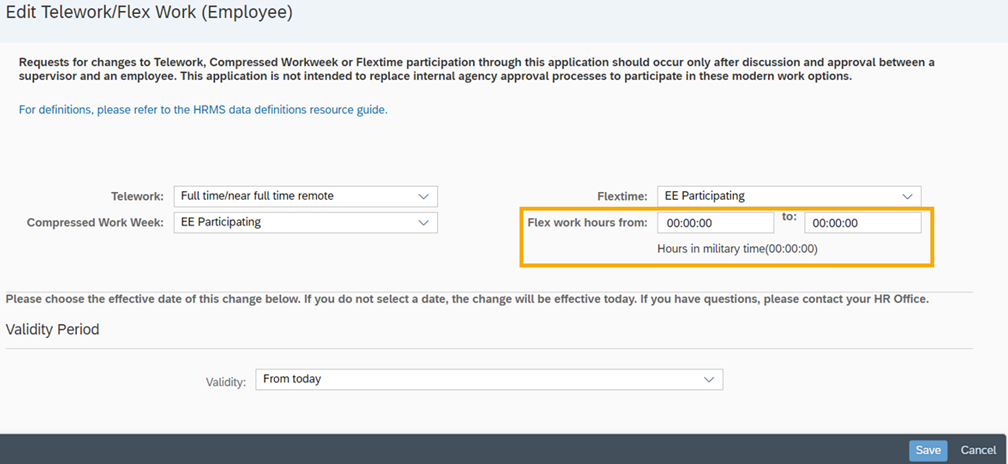Screen dimensions: 1008x464
Task: Click the Compressed Work Week chevron arrow
Action: (423, 222)
